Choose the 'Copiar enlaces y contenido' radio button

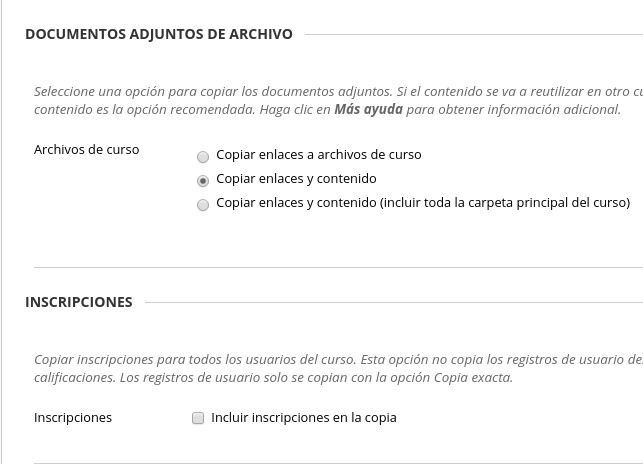pos(203,181)
